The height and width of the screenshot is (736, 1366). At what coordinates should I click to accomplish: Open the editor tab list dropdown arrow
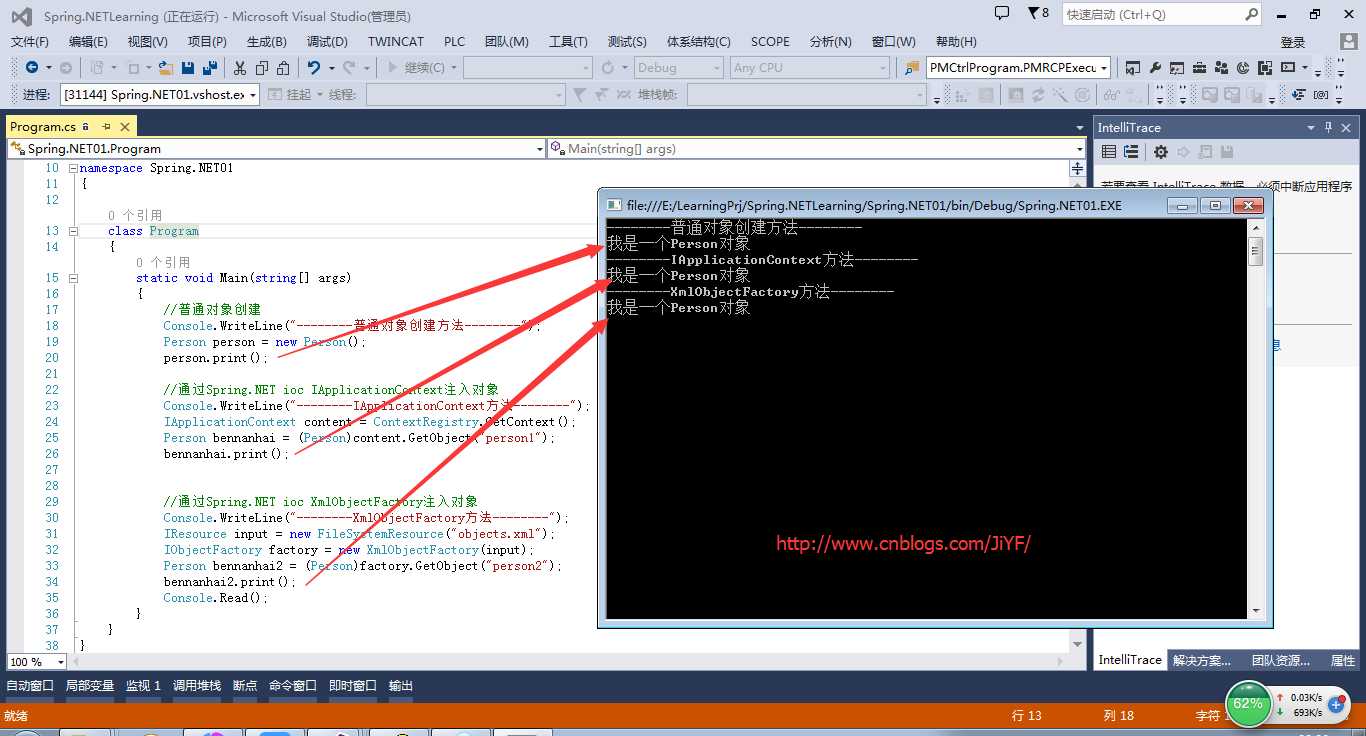(x=1079, y=128)
